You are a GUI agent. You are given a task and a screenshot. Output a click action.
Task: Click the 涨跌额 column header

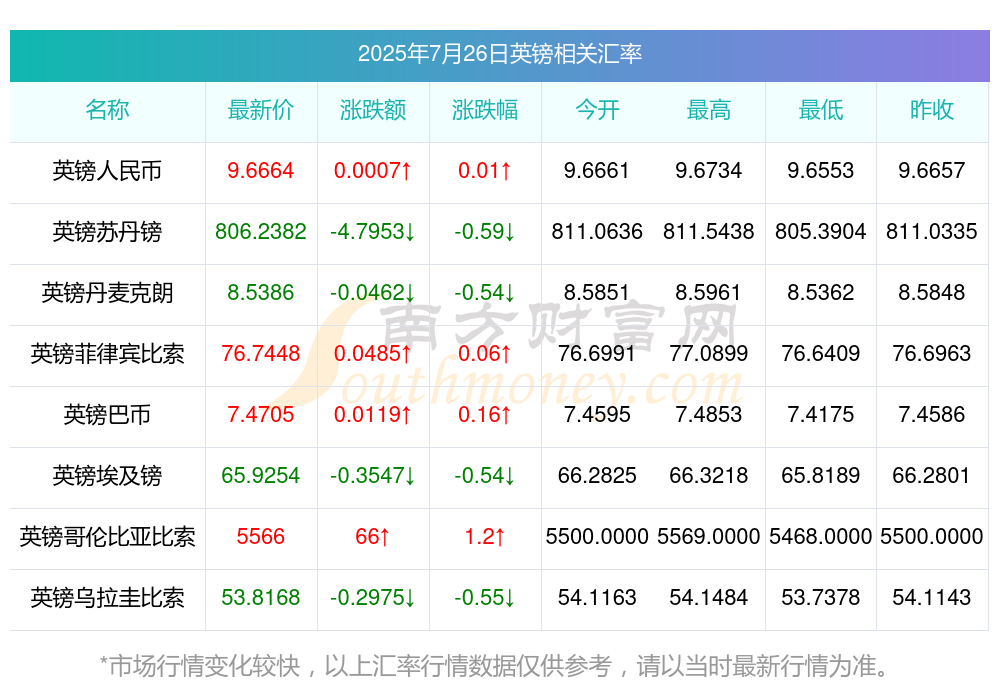373,110
